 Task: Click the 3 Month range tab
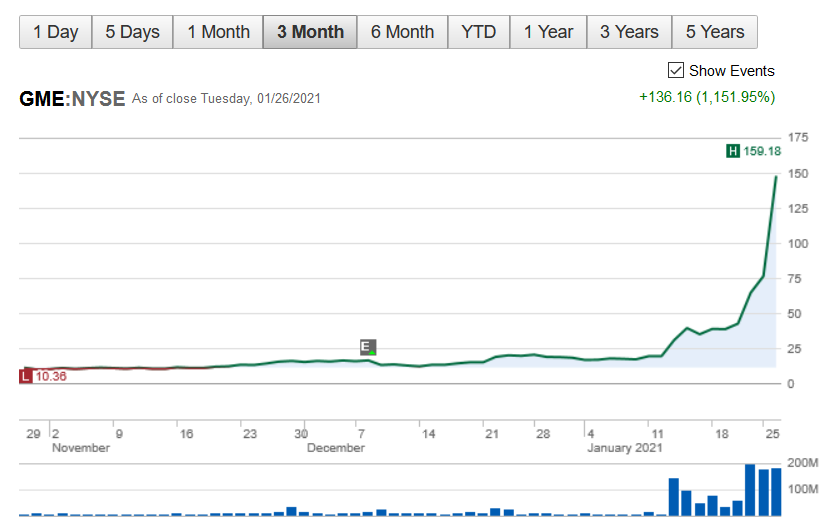310,32
